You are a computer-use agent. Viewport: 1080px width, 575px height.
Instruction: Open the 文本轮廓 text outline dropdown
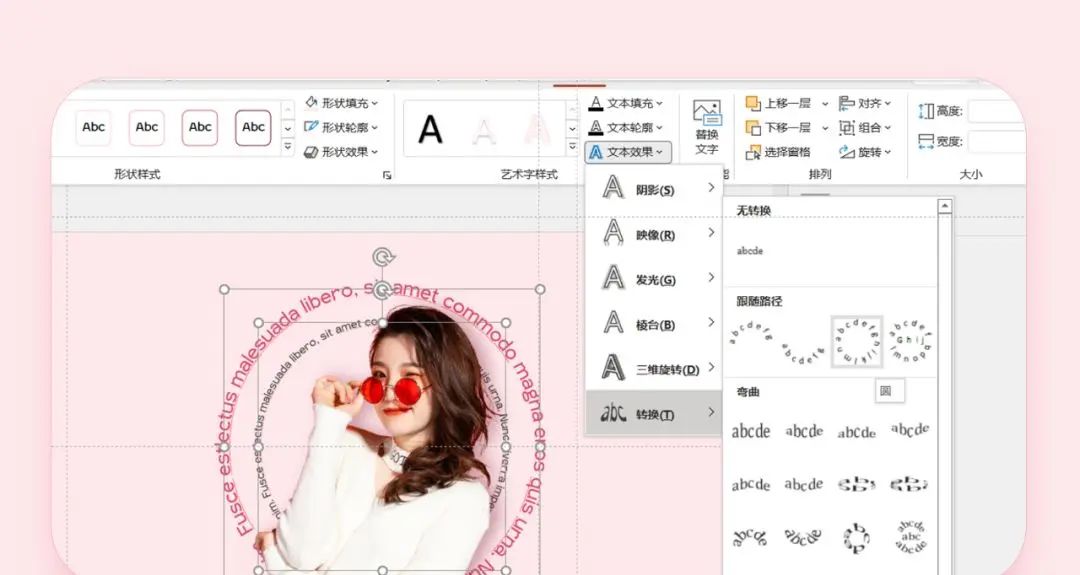pos(626,127)
